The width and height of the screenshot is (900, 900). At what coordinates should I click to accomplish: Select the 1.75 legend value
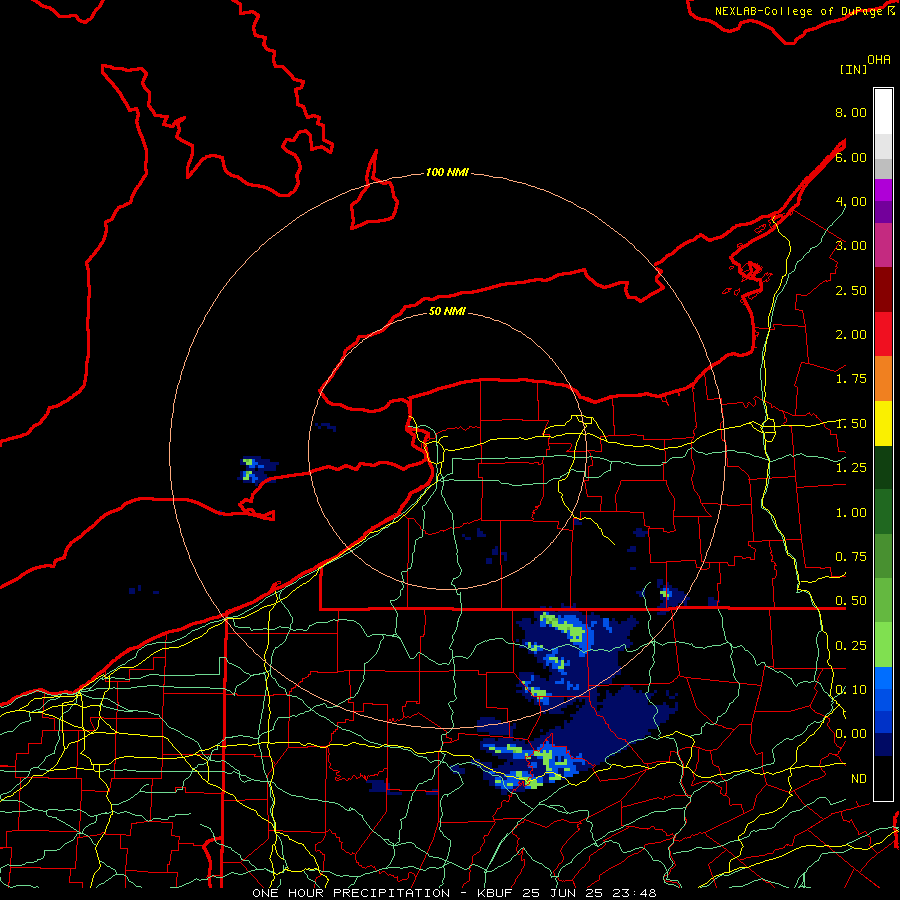point(851,379)
